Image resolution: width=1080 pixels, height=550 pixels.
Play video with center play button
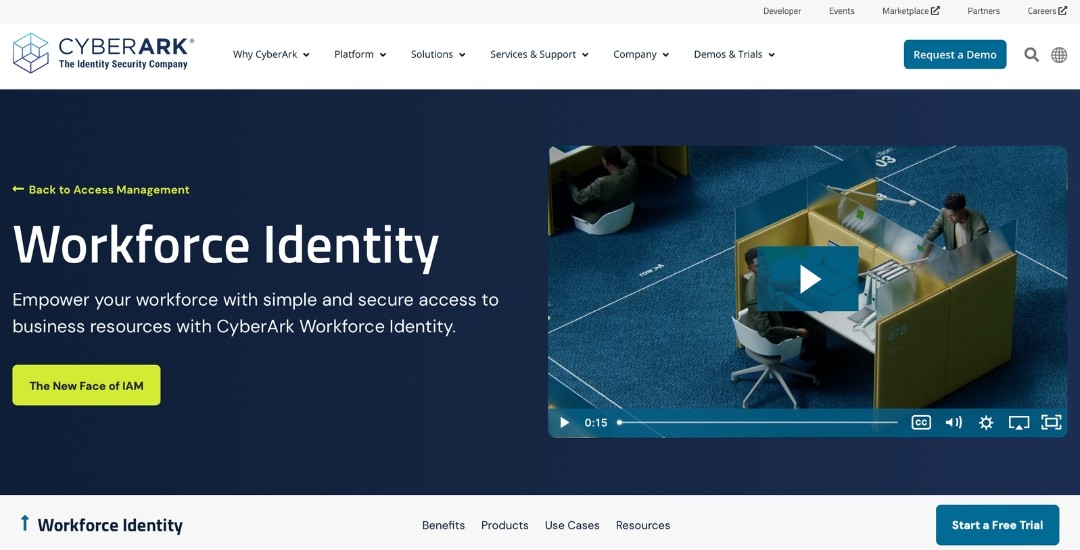click(x=807, y=279)
